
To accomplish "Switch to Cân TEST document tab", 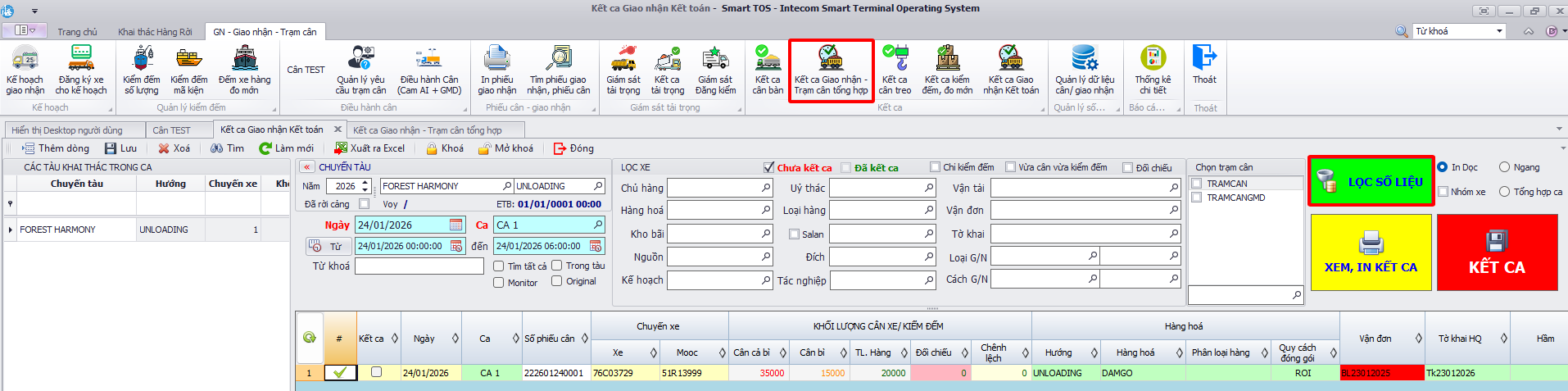I will [x=171, y=130].
